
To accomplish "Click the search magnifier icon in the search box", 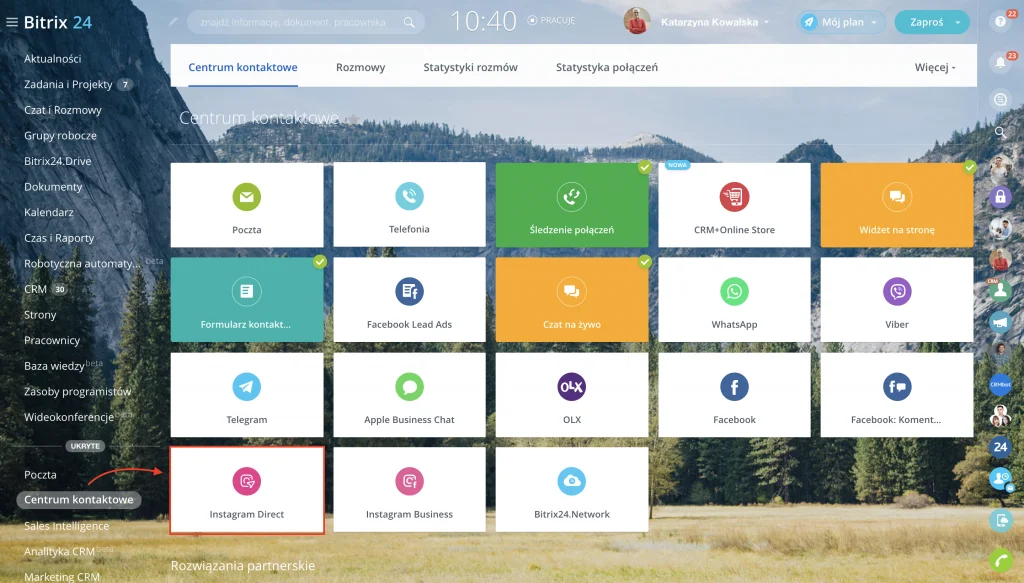I will [x=409, y=22].
